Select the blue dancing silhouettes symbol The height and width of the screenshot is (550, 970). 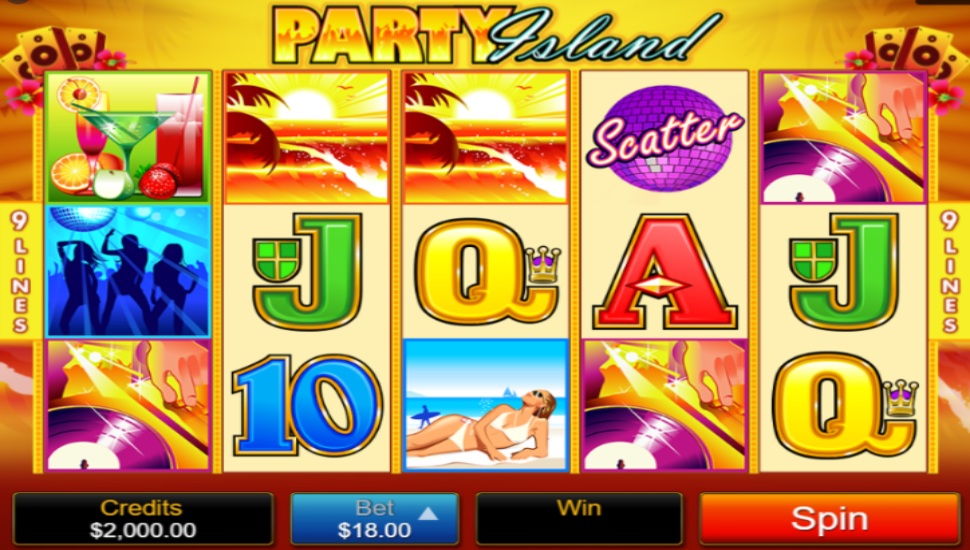tap(129, 271)
